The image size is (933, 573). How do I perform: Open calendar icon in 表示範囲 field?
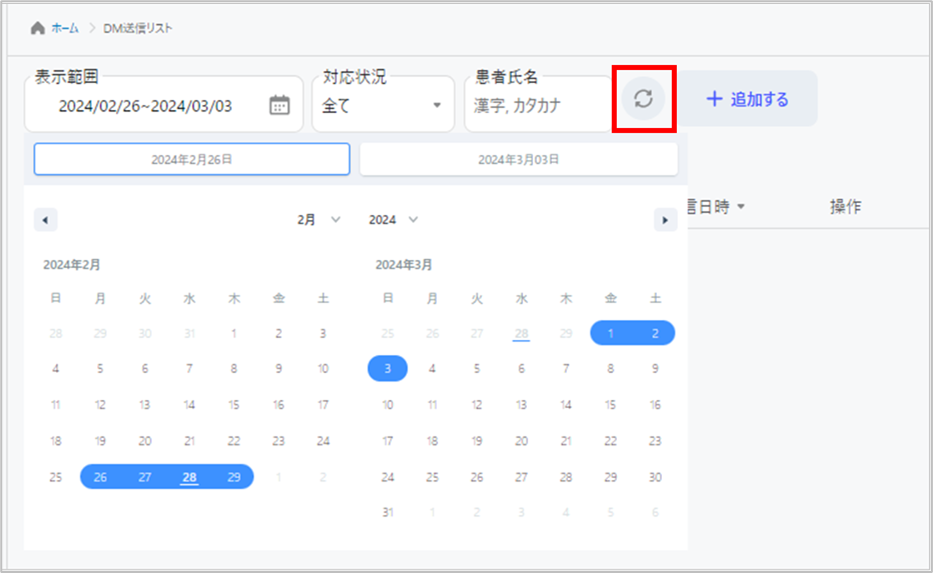(280, 105)
